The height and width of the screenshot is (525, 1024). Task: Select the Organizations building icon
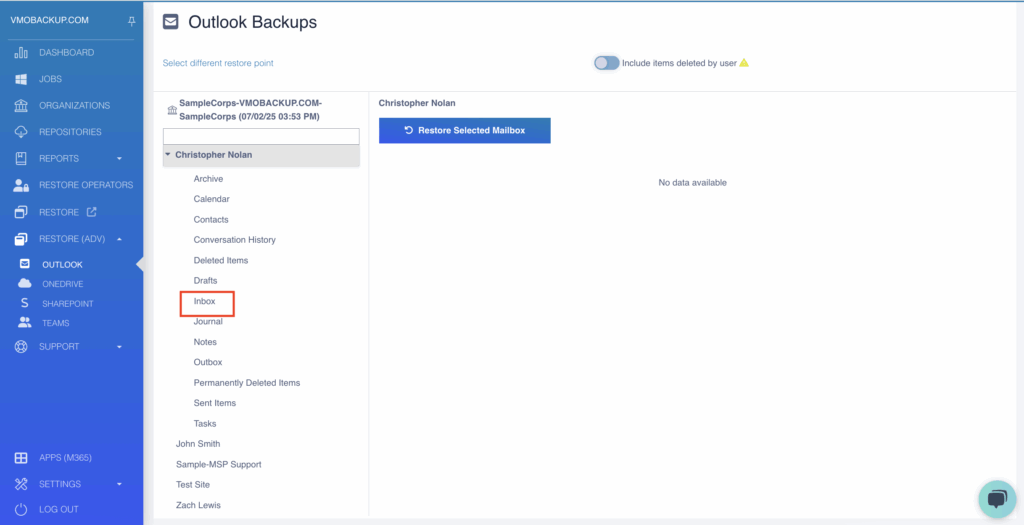(21, 105)
